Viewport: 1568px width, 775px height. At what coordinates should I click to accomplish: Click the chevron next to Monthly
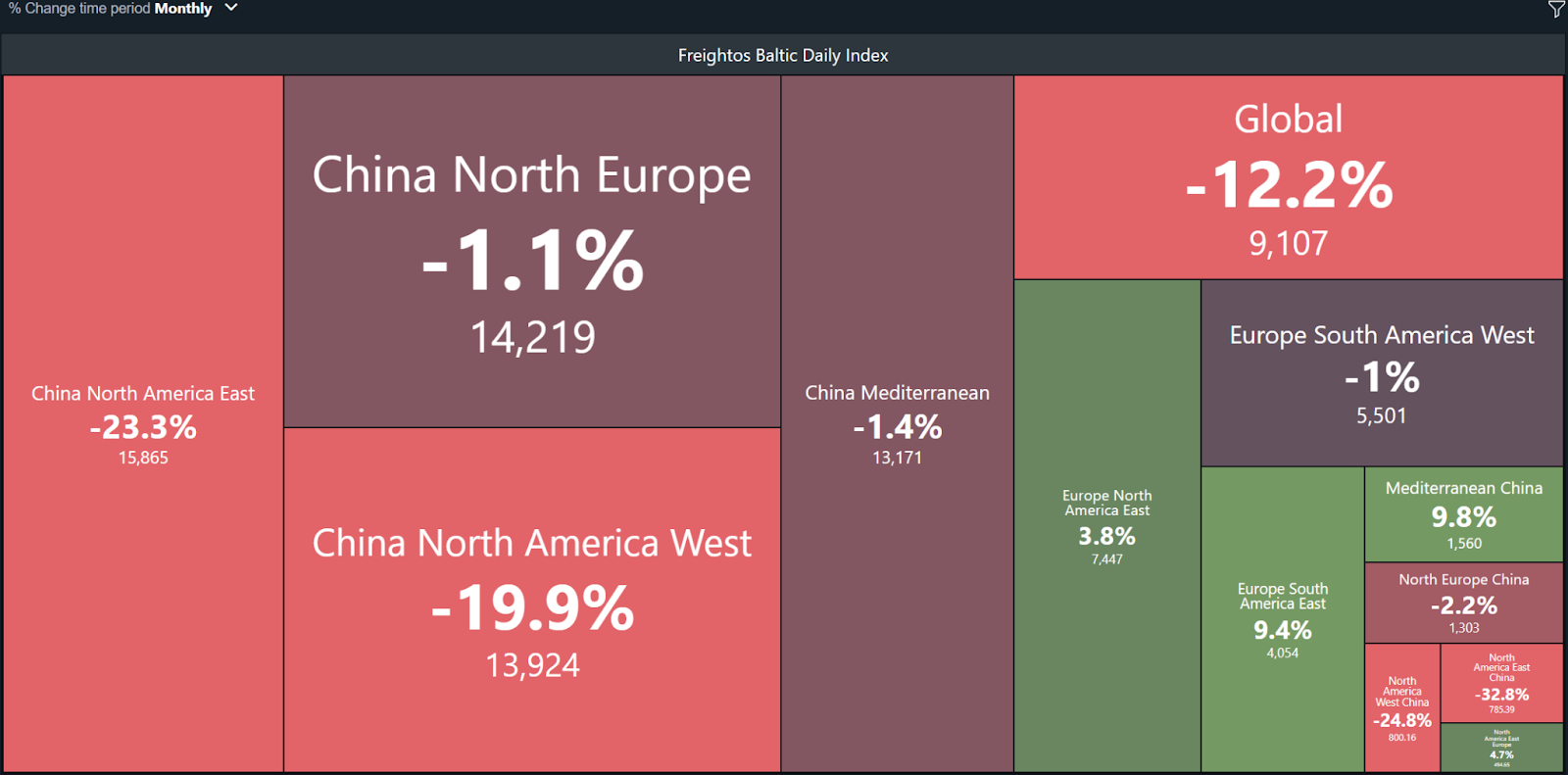(231, 8)
